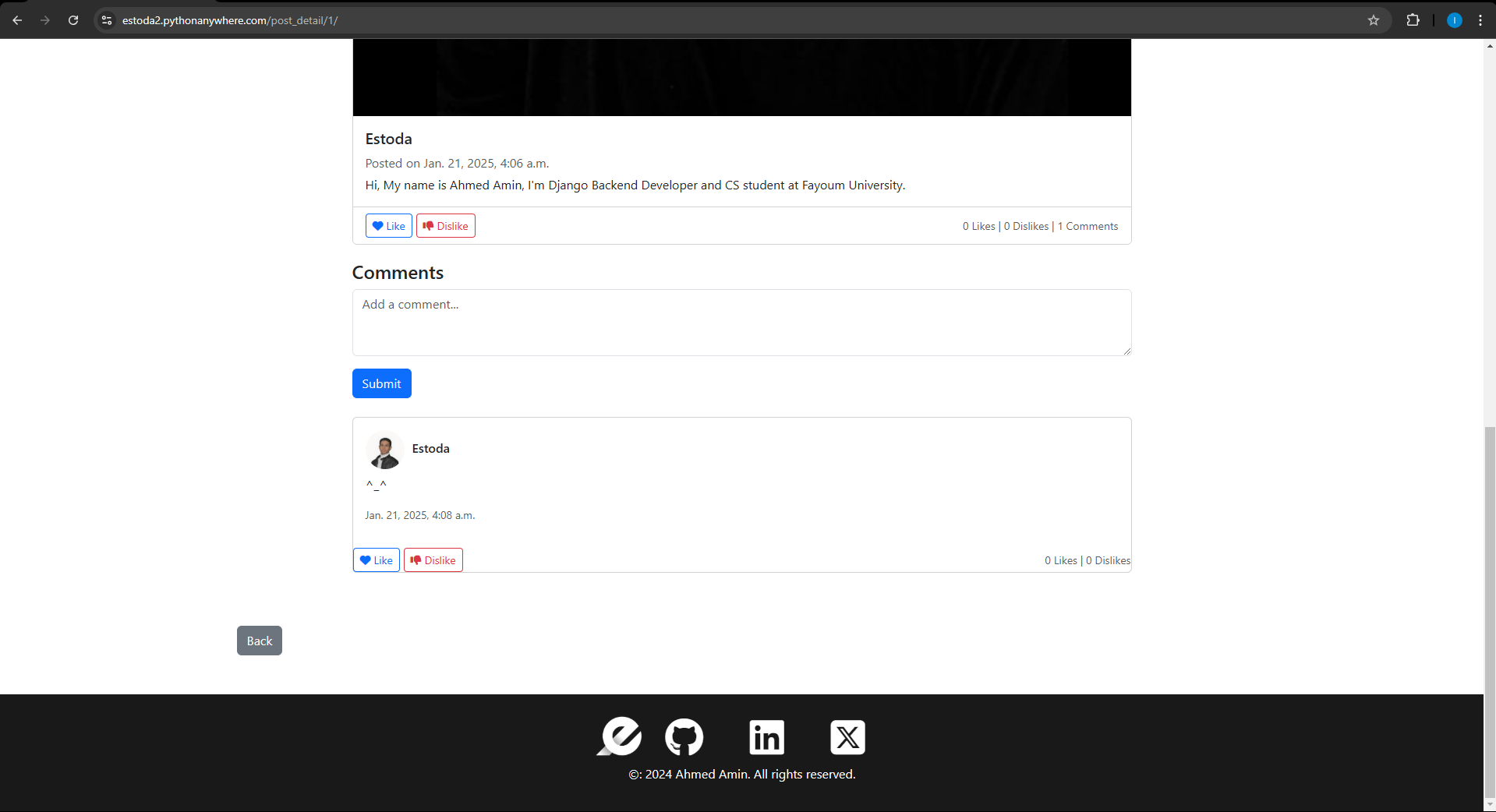The width and height of the screenshot is (1496, 812).
Task: Dislike the ^_^ comment
Action: (433, 560)
